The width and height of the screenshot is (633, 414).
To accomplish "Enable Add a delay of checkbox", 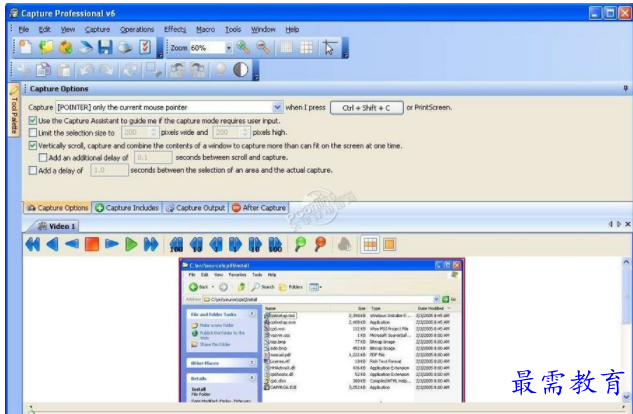I will pos(33,171).
